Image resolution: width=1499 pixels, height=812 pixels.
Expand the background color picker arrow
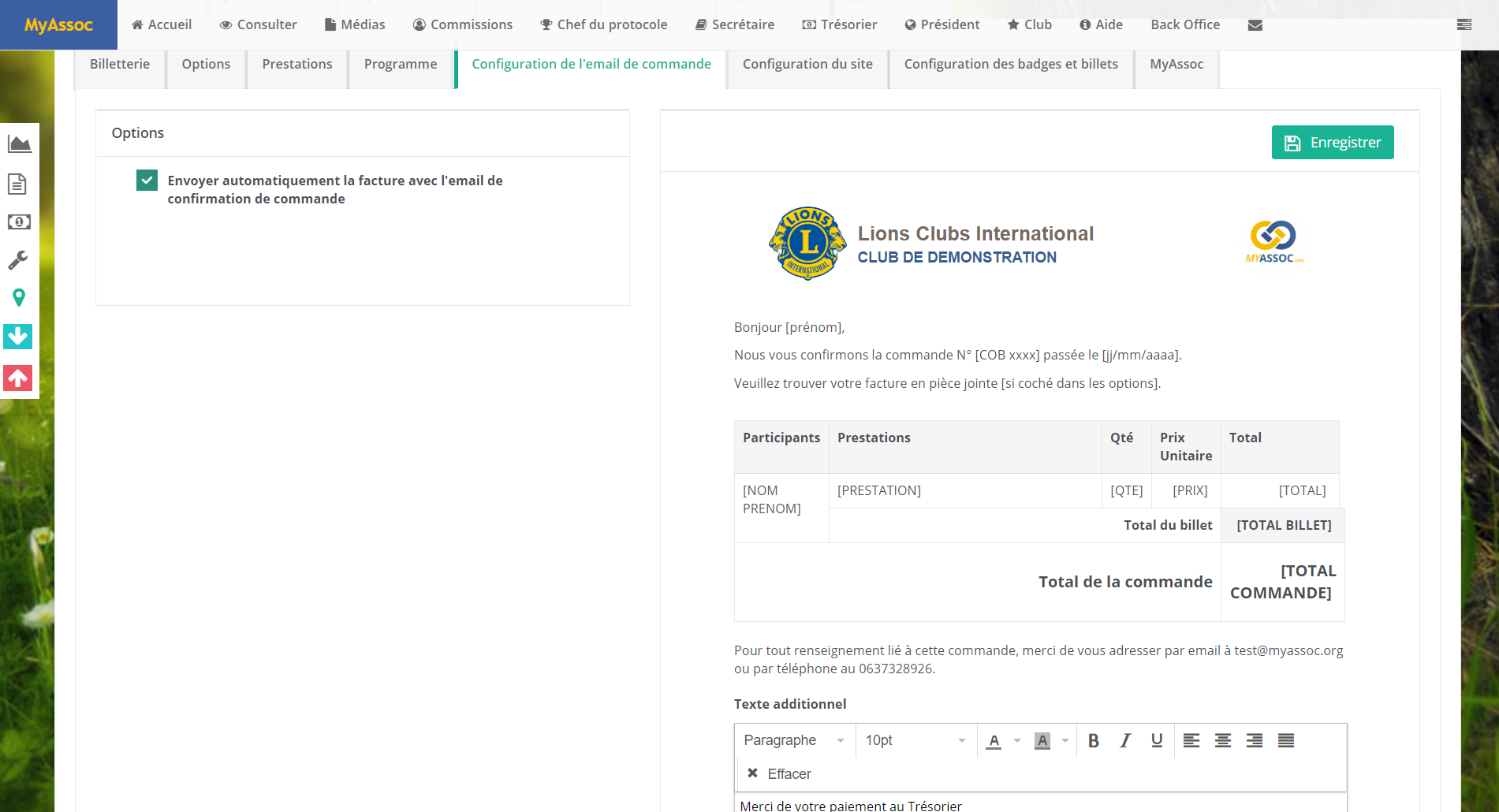[1065, 740]
